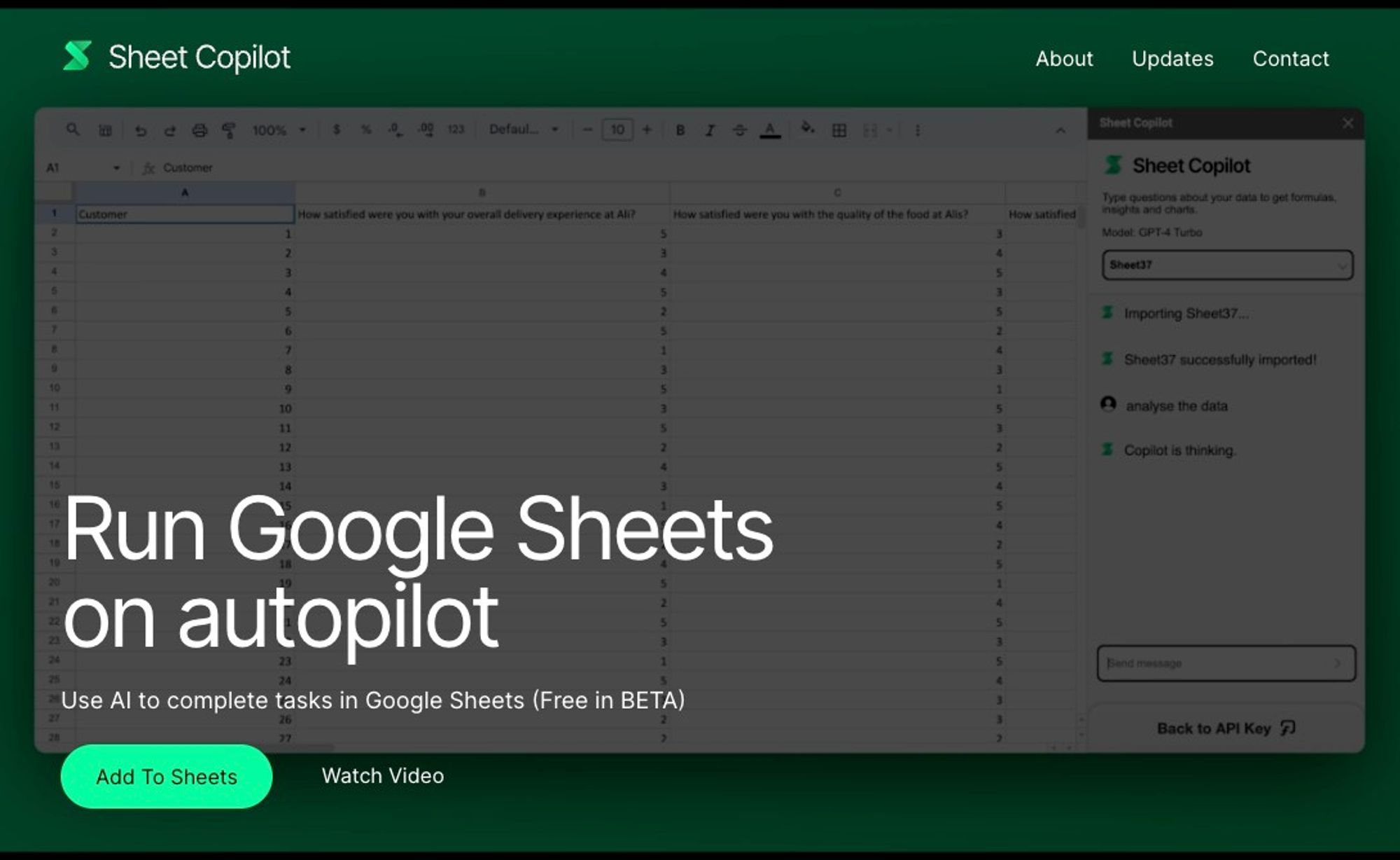The image size is (1400, 860).
Task: Click the 123 number format button
Action: (456, 130)
